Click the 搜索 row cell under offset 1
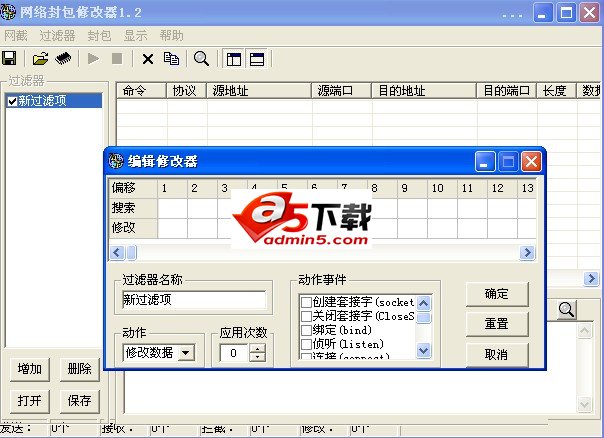 tap(173, 208)
